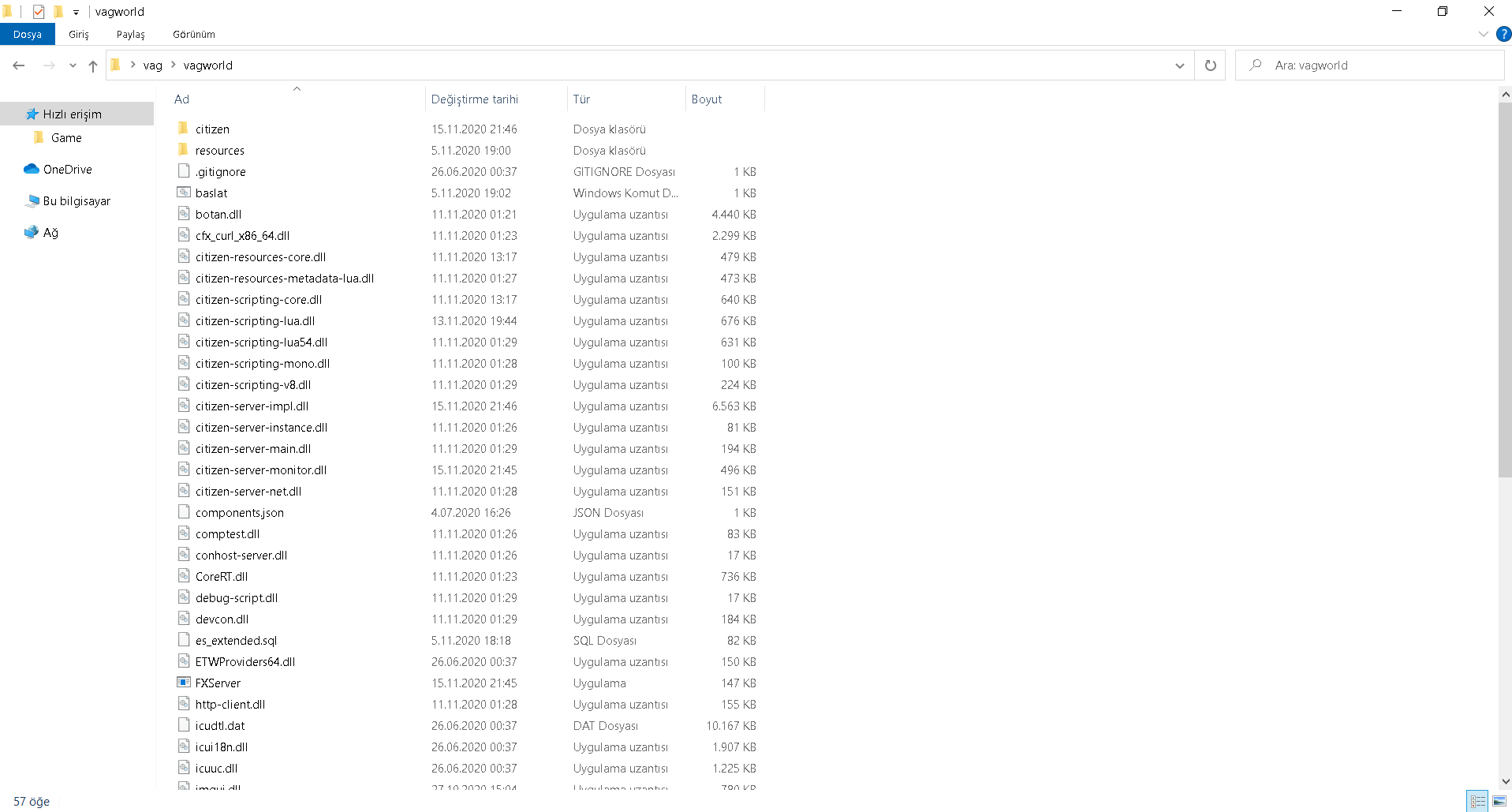Select citizen-scripting-lua.dll file name
This screenshot has width=1512, height=812.
(x=256, y=321)
